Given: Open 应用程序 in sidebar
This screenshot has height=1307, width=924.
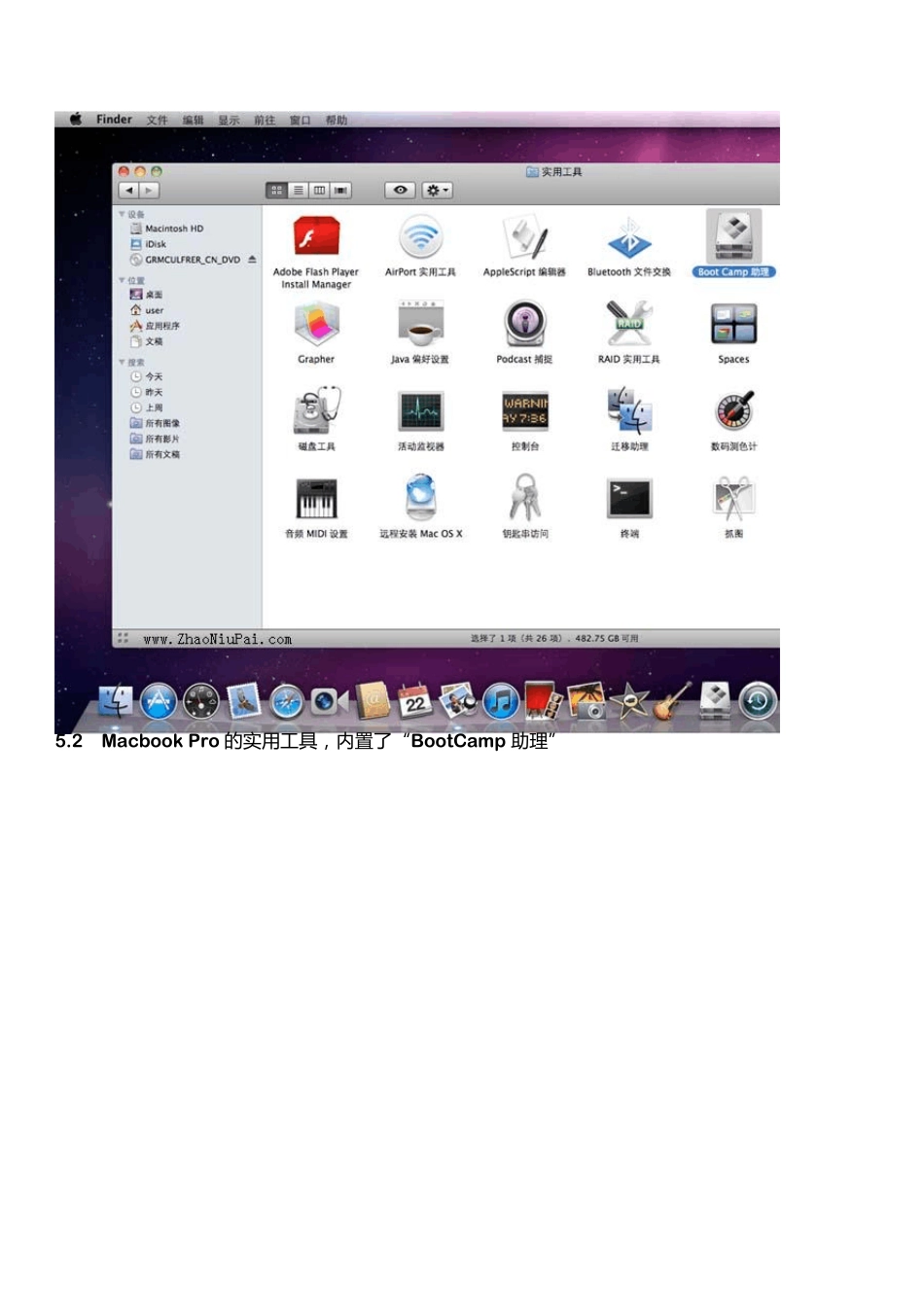Looking at the screenshot, I should [155, 326].
